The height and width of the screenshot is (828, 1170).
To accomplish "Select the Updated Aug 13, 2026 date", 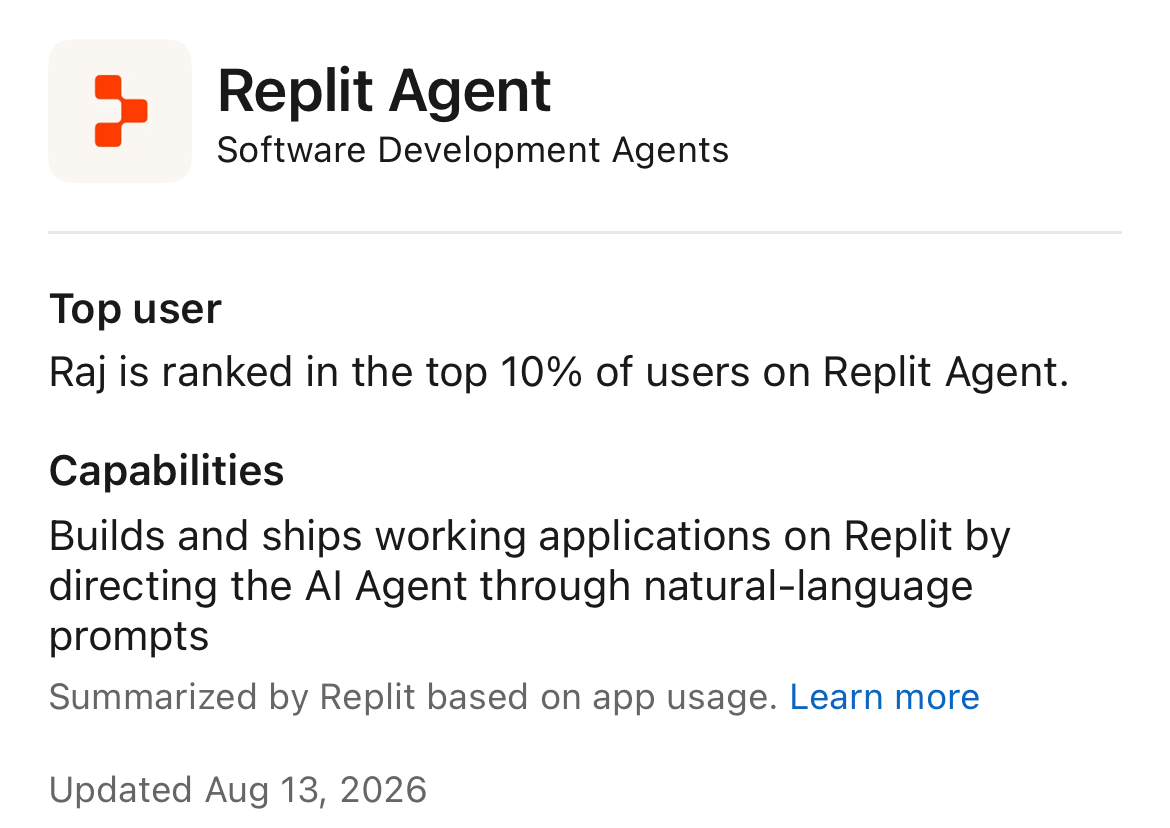I will click(238, 790).
